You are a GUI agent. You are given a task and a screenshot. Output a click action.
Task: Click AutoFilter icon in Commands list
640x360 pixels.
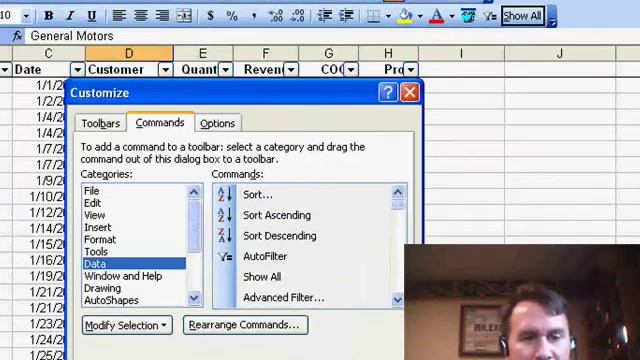pos(224,256)
